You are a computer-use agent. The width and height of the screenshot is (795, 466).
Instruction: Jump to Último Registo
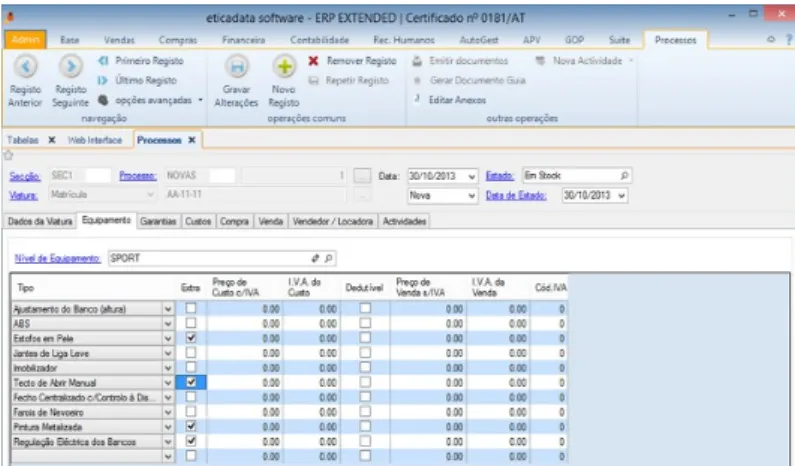(x=138, y=80)
